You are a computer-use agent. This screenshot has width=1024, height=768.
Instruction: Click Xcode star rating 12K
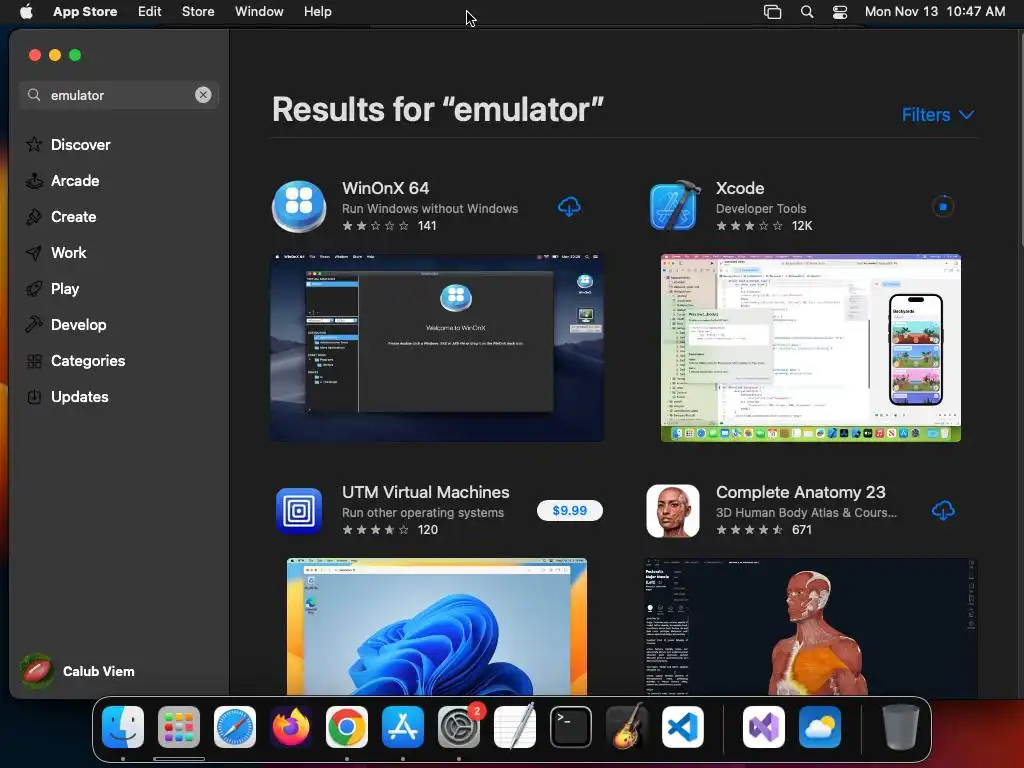pyautogui.click(x=764, y=226)
